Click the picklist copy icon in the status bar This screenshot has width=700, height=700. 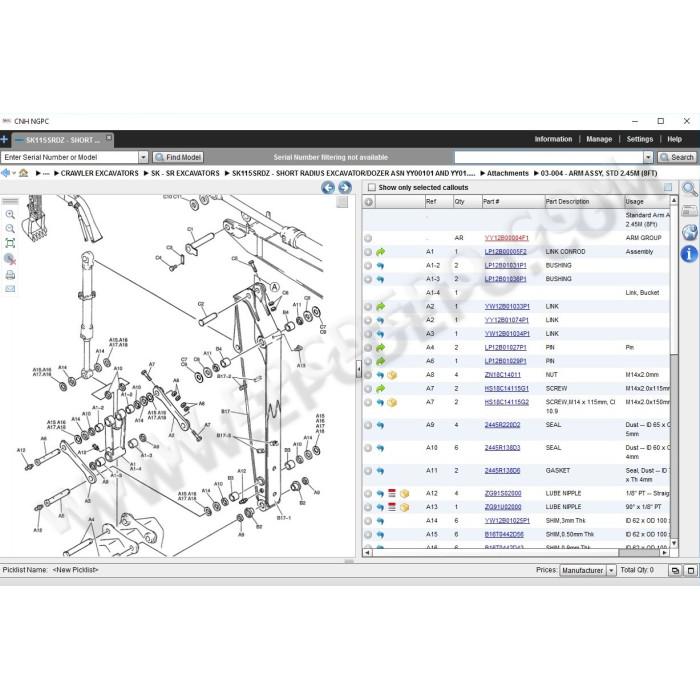click(x=675, y=570)
